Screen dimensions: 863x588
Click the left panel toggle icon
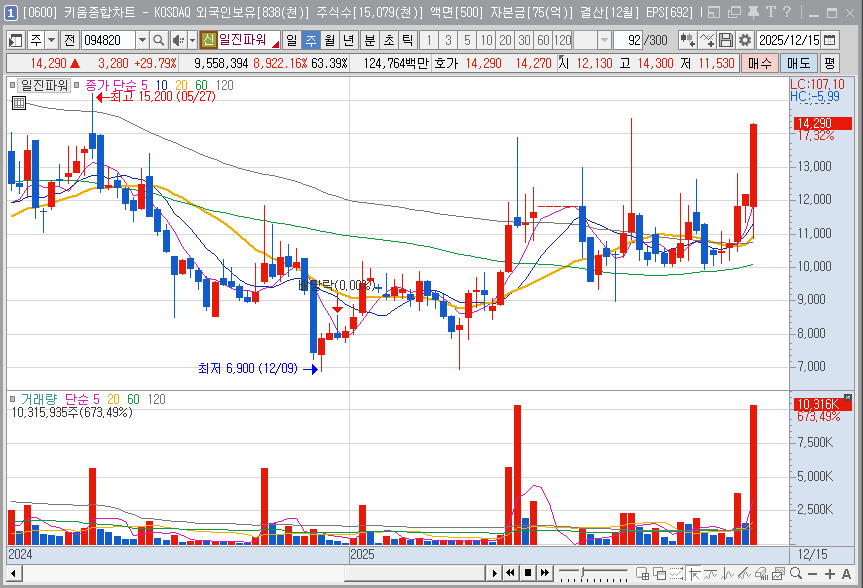coord(16,40)
